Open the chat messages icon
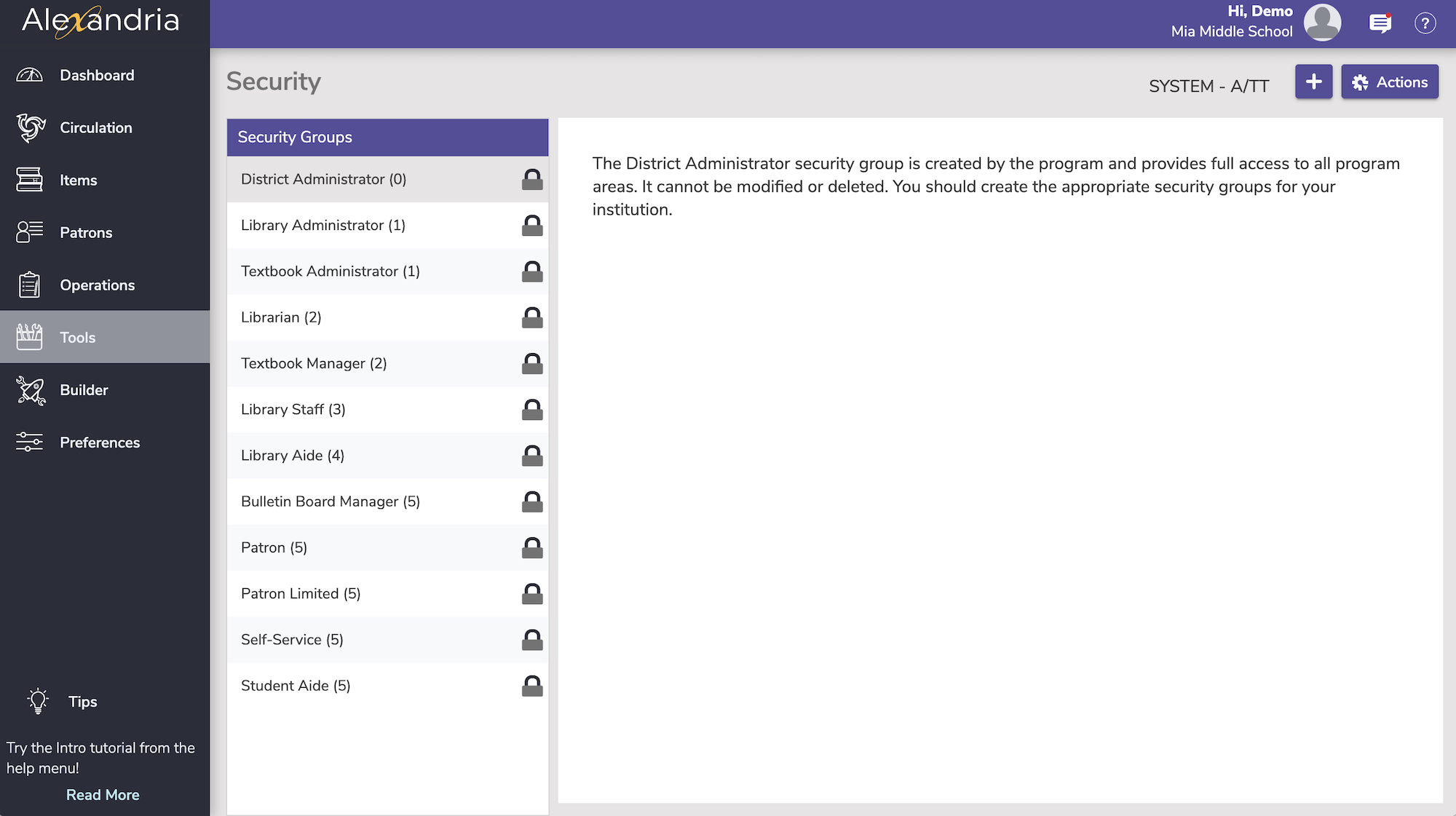 point(1380,23)
